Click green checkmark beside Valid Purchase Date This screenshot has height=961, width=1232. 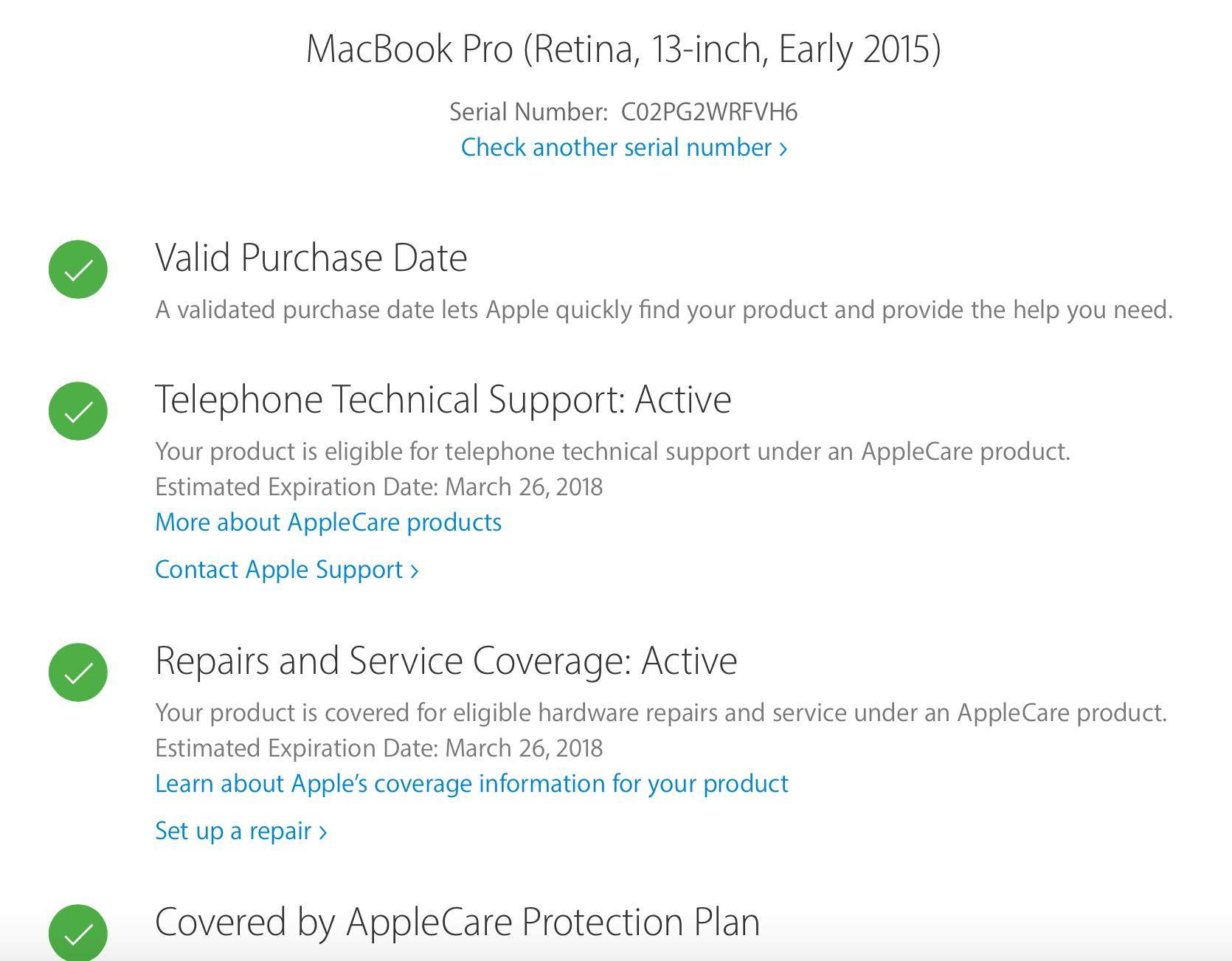point(78,269)
